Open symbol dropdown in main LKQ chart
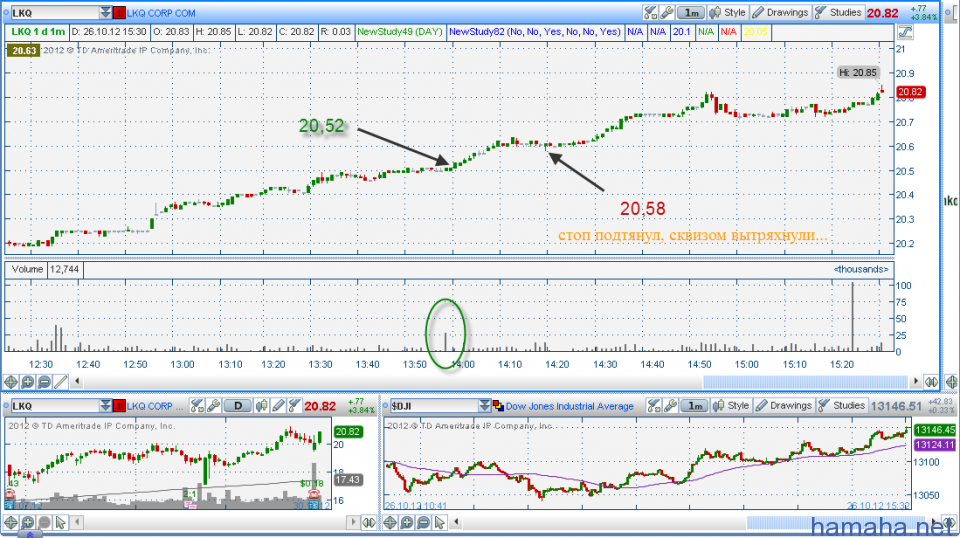The width and height of the screenshot is (960, 538). tap(106, 13)
